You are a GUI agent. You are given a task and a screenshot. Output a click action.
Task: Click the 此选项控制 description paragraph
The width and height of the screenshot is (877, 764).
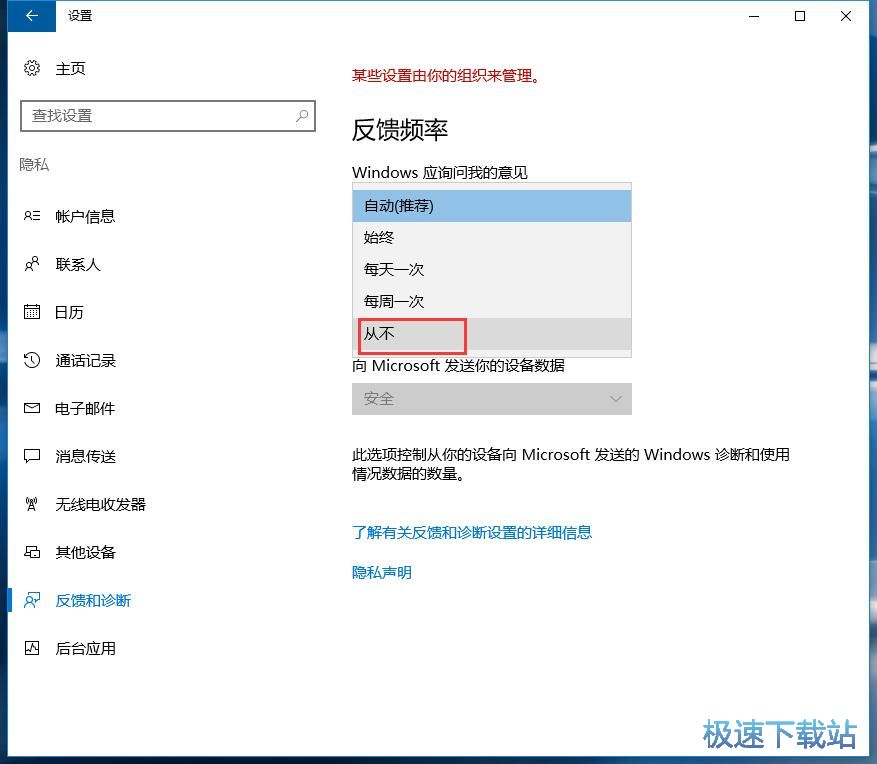[570, 464]
